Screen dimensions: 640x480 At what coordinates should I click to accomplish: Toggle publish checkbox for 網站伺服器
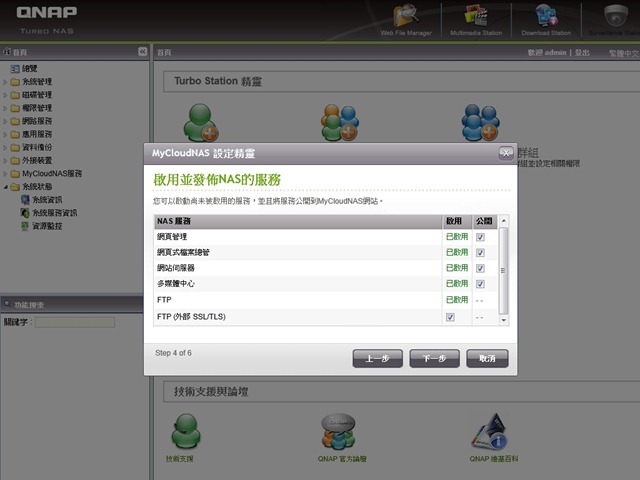[480, 268]
